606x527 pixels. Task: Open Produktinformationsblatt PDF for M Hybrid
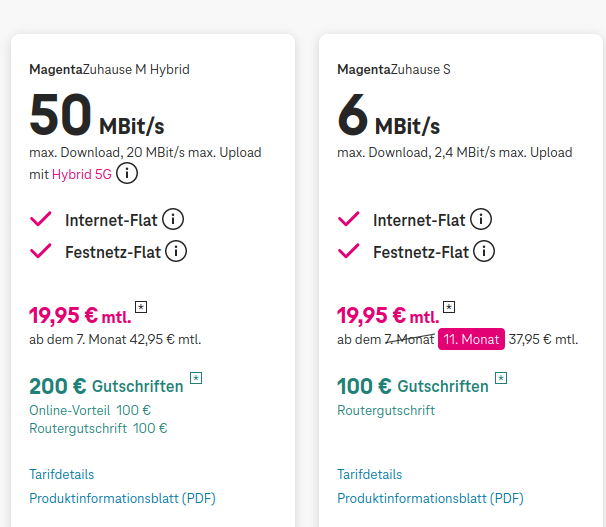(123, 498)
